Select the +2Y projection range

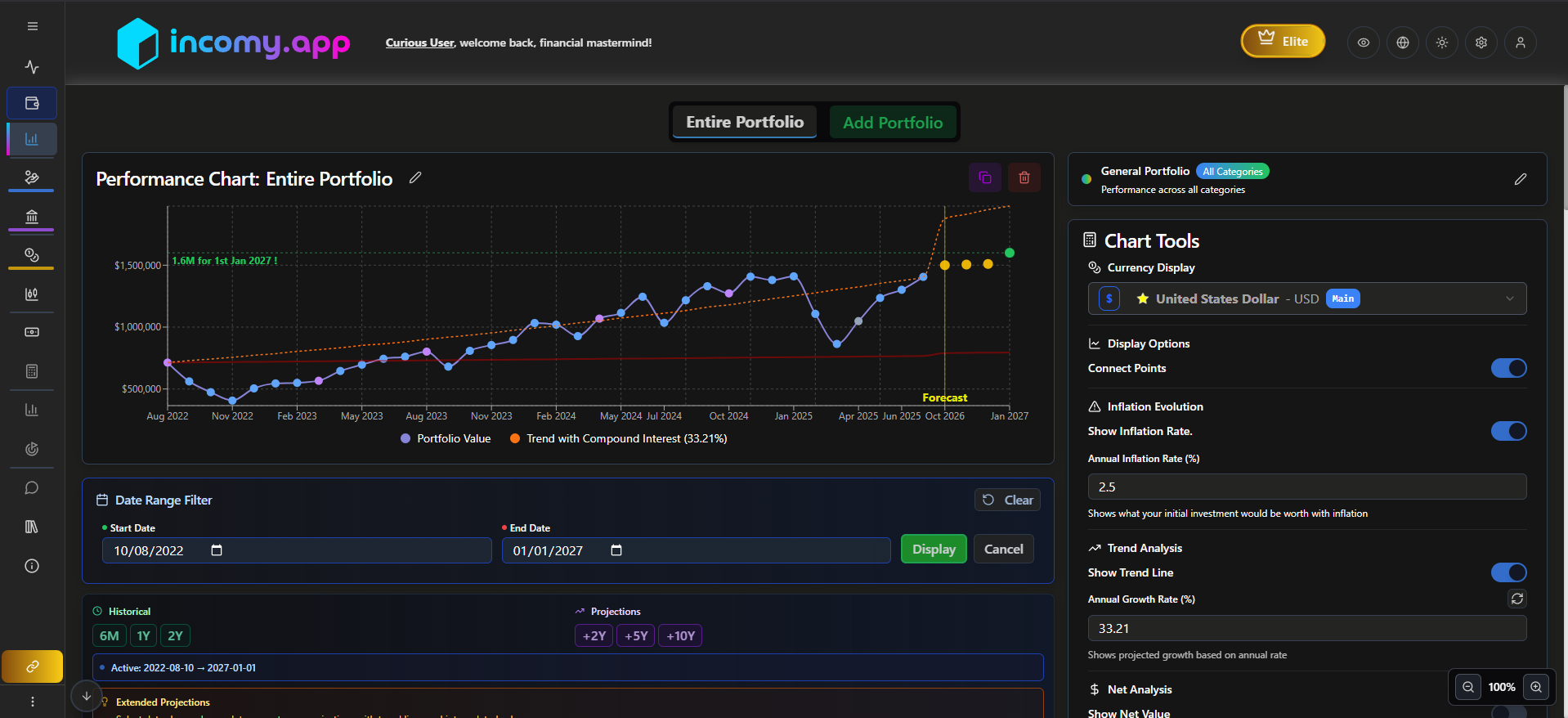click(594, 635)
